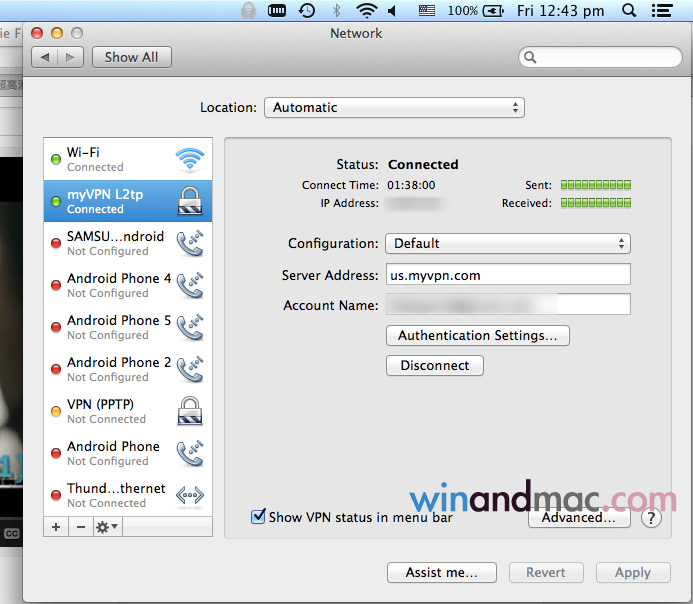
Task: Click the Connect Time value 01:38:00
Action: click(x=411, y=185)
